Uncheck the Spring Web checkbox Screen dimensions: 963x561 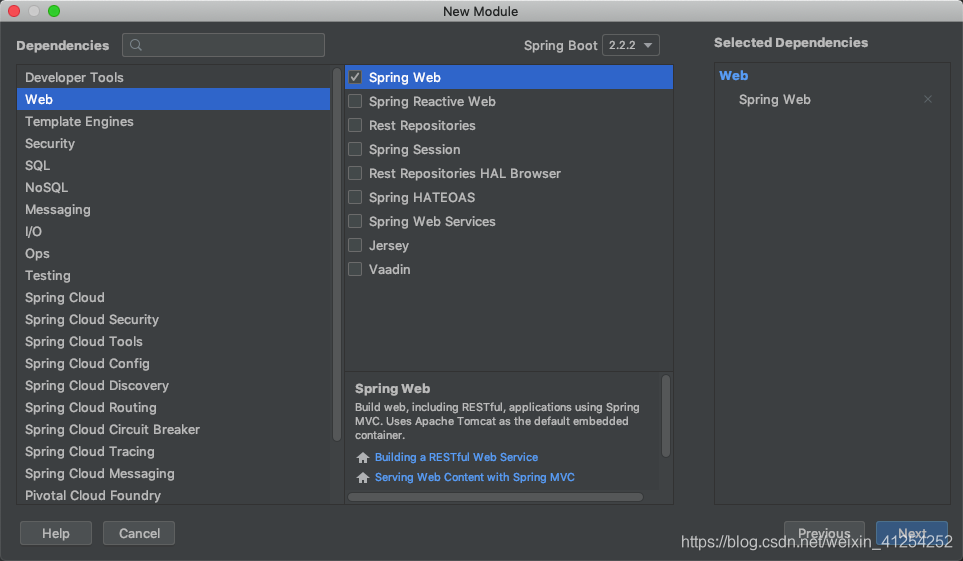tap(355, 77)
